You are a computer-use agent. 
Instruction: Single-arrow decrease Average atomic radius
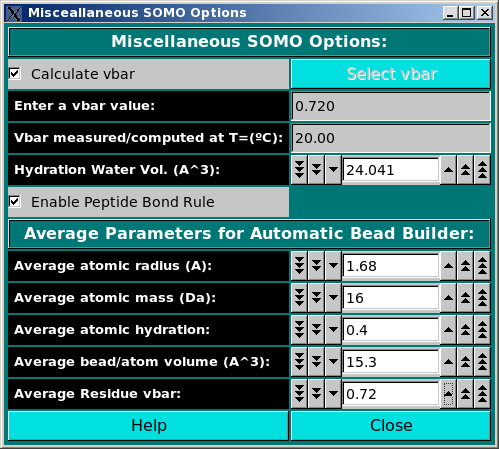pos(333,266)
